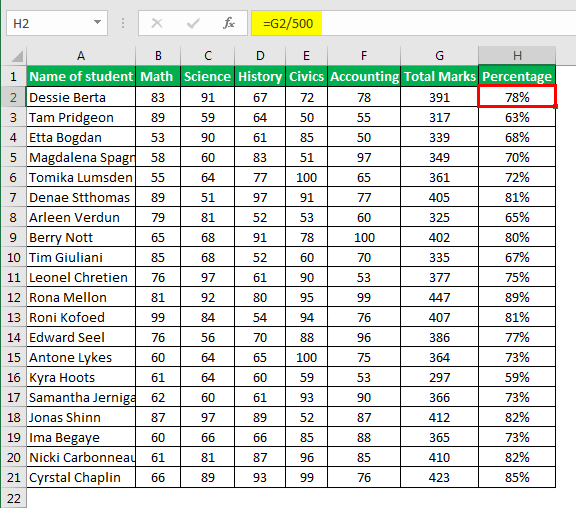Image resolution: width=576 pixels, height=508 pixels.
Task: Select column D header
Action: coord(260,56)
